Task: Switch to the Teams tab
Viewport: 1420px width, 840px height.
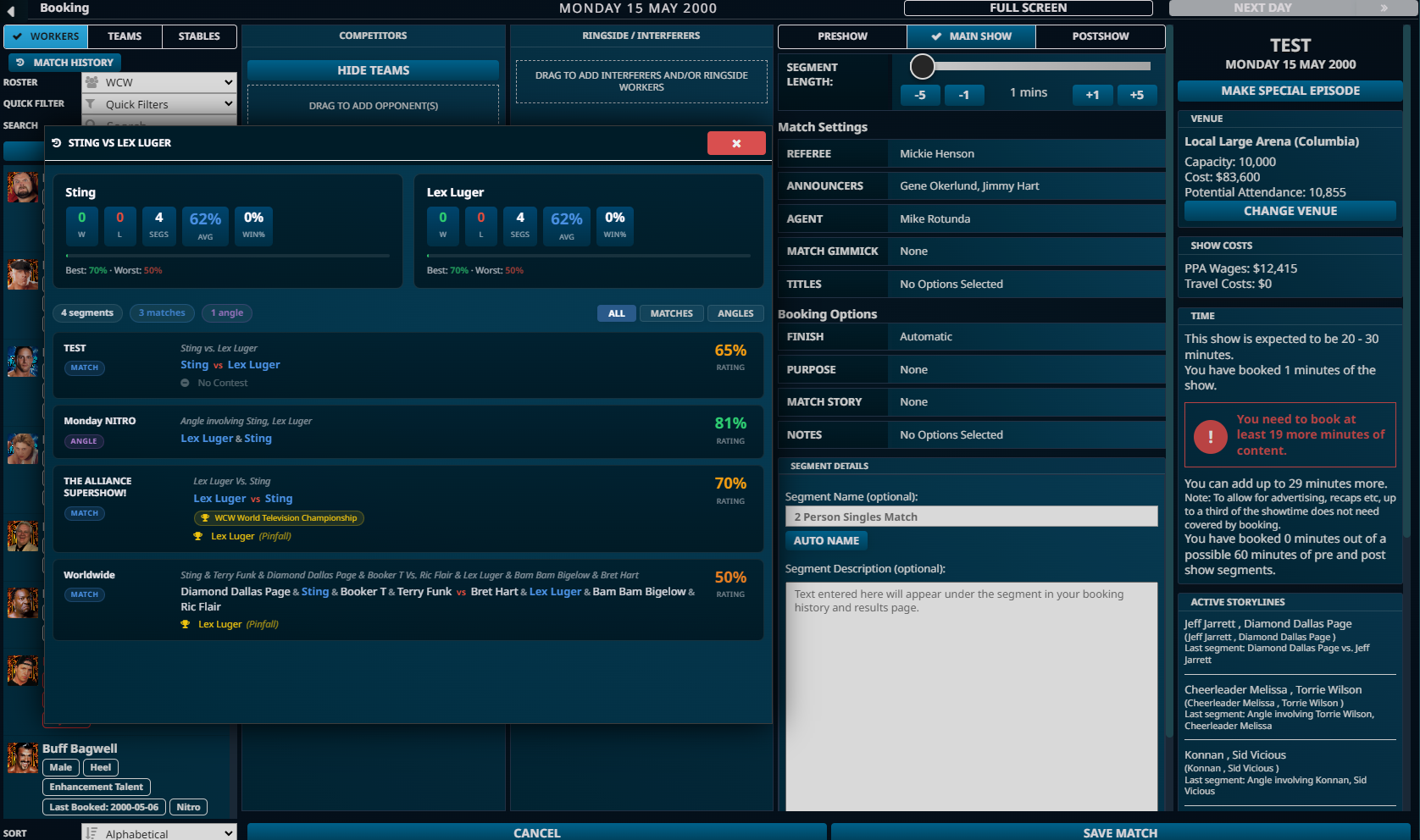Action: pos(125,36)
